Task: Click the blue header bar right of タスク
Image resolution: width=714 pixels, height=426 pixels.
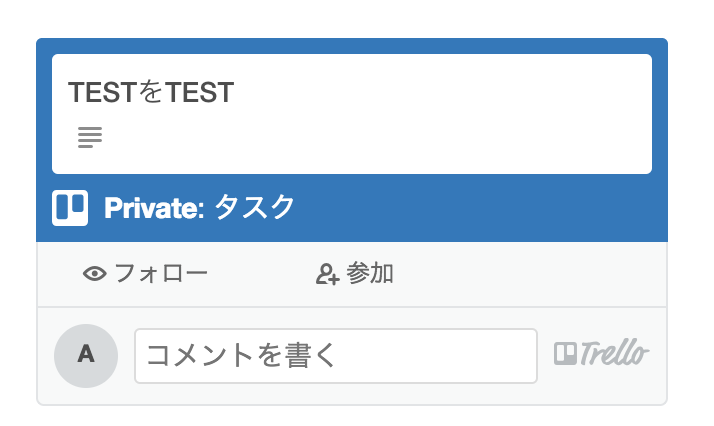Action: pyautogui.click(x=480, y=208)
